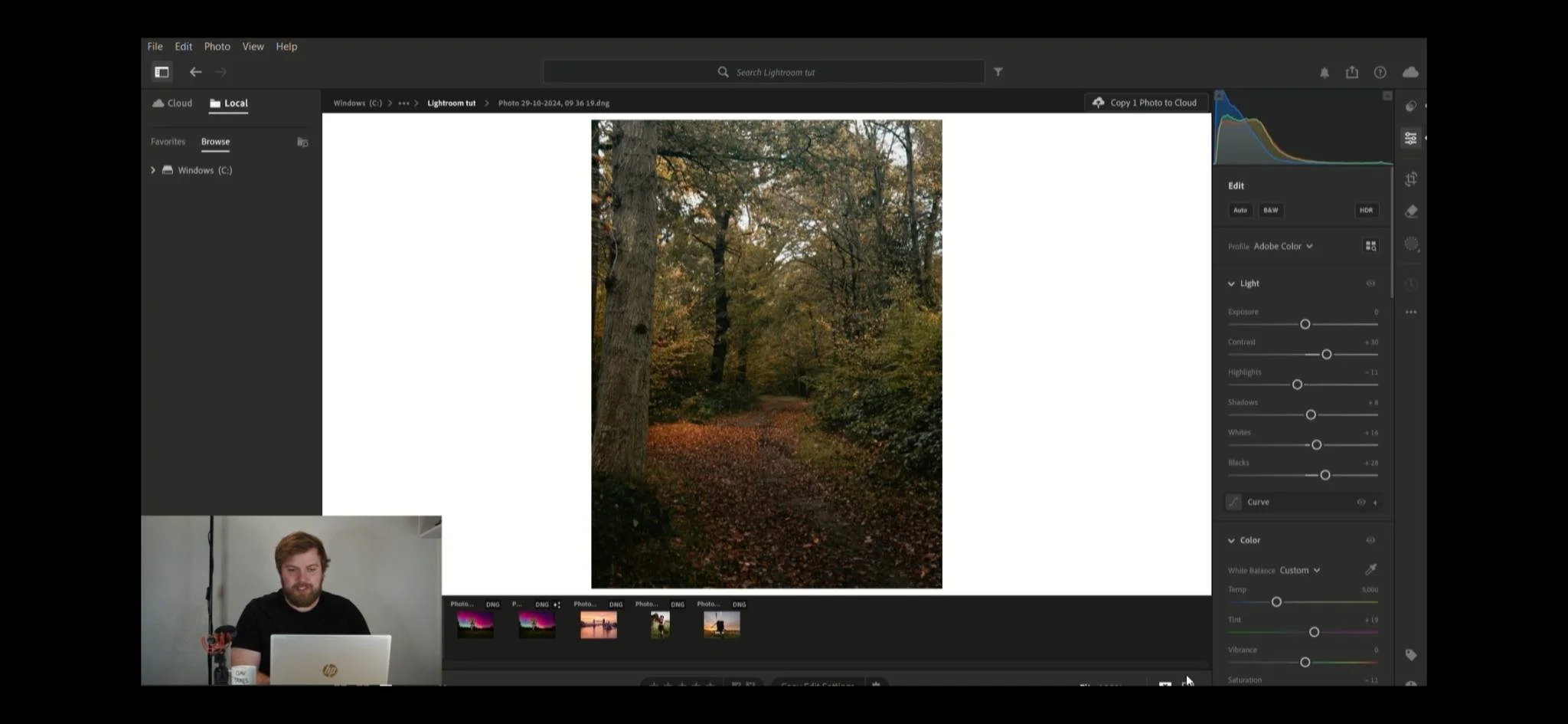Screen dimensions: 1568x724
Task: Click the Temp slider handle
Action: click(1276, 602)
